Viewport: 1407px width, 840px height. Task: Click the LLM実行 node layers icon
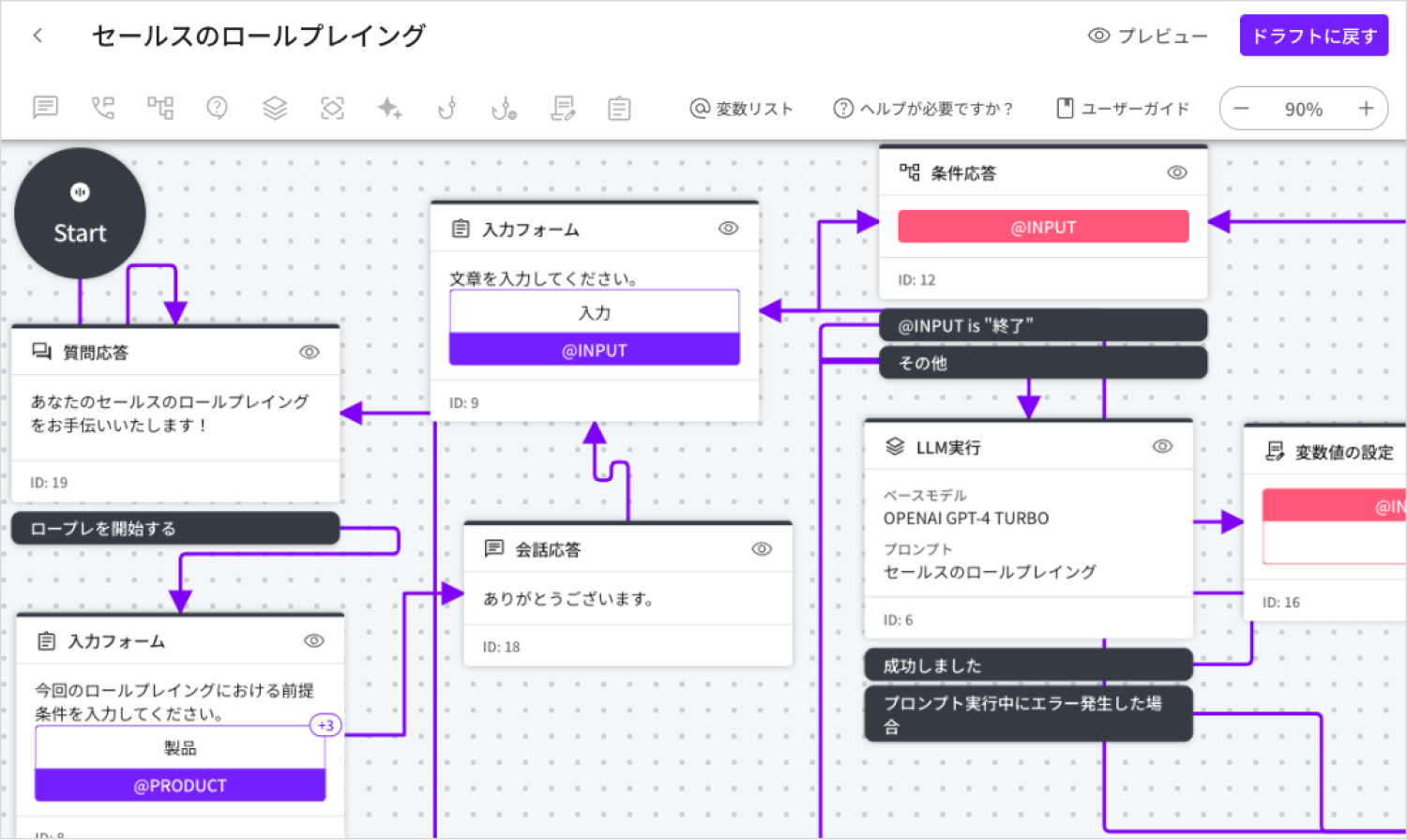pyautogui.click(x=895, y=447)
